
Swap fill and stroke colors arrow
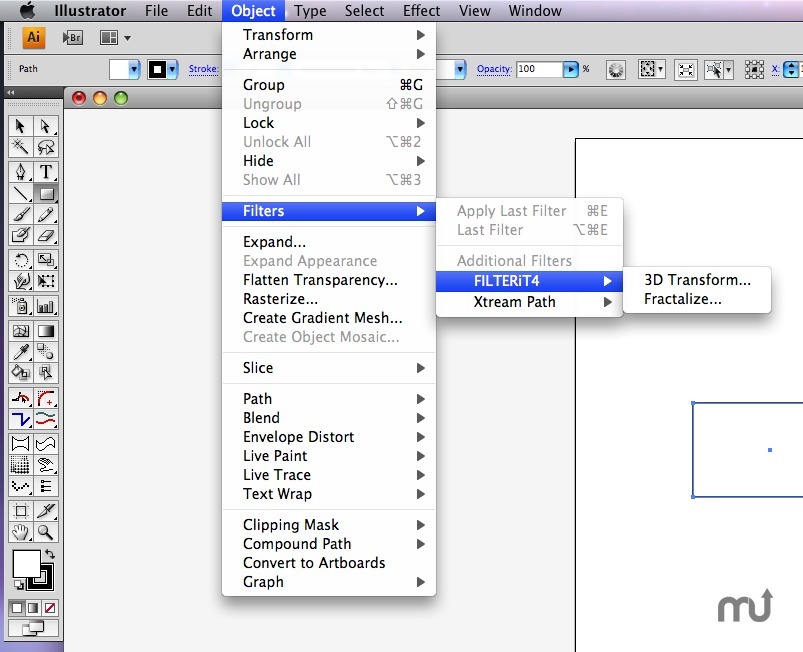[x=50, y=554]
